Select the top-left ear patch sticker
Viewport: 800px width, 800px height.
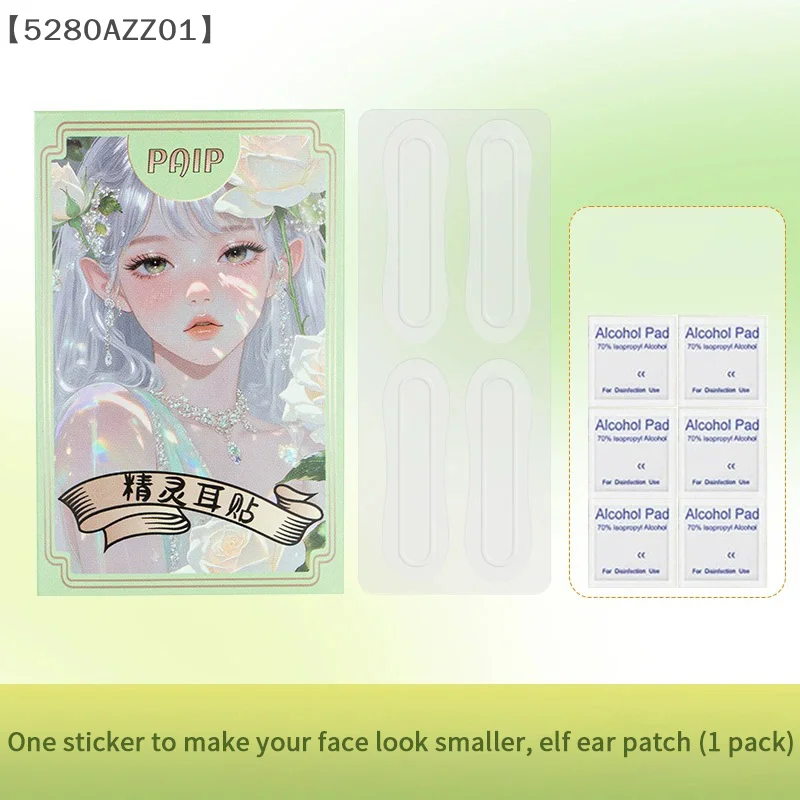pos(416,231)
